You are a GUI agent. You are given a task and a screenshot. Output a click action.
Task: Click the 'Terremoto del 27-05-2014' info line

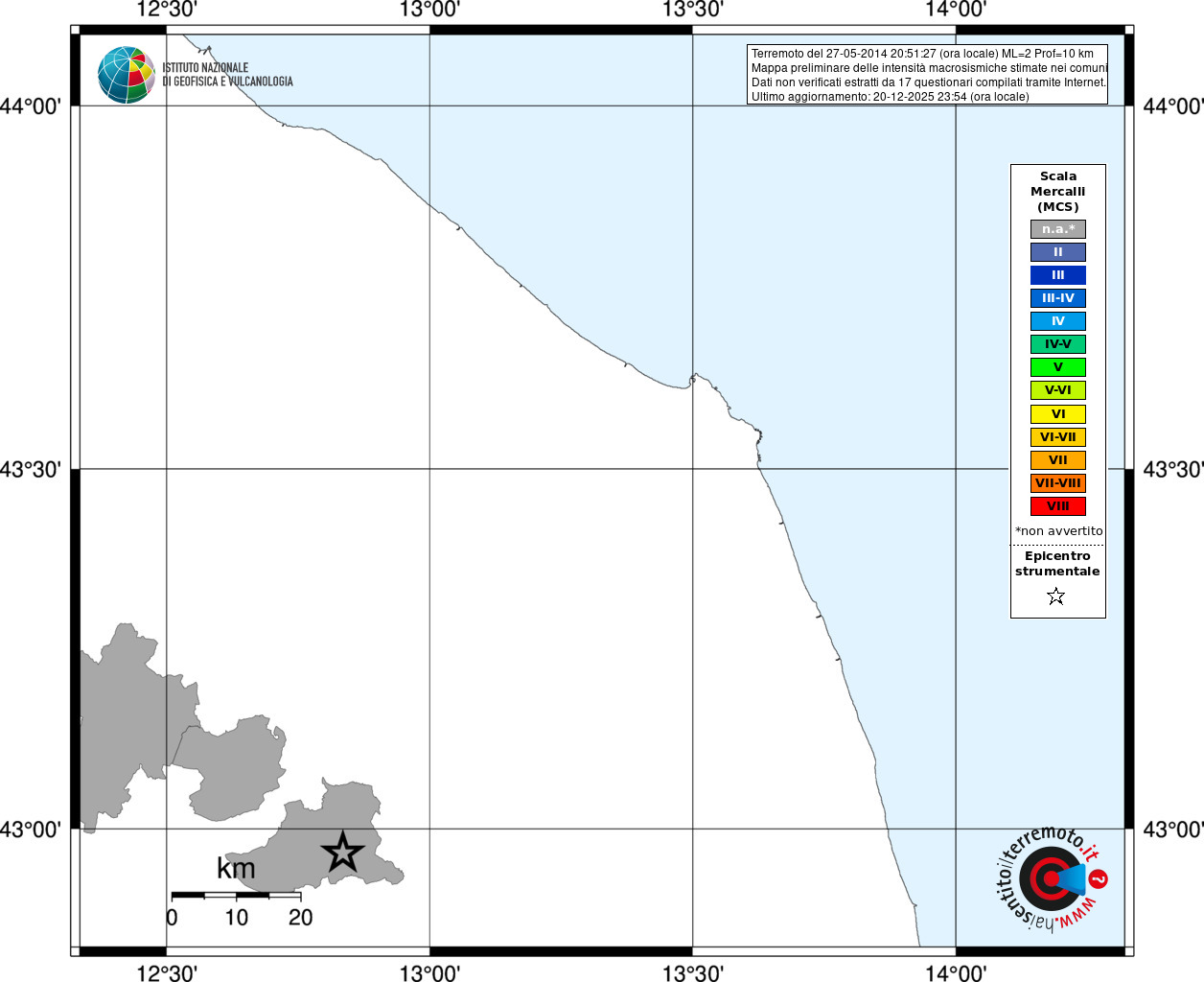coord(922,54)
